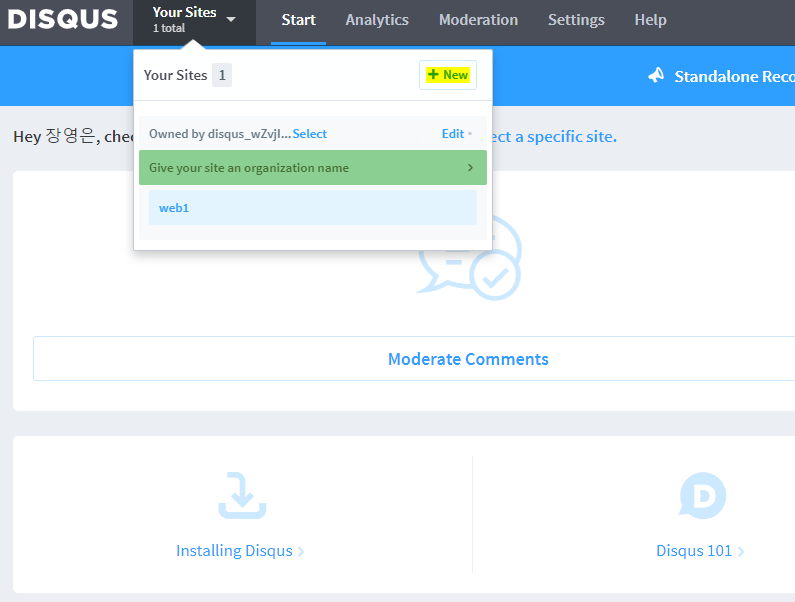Click the Installing Disqus download icon
Image resolution: width=795 pixels, height=602 pixels.
(242, 495)
